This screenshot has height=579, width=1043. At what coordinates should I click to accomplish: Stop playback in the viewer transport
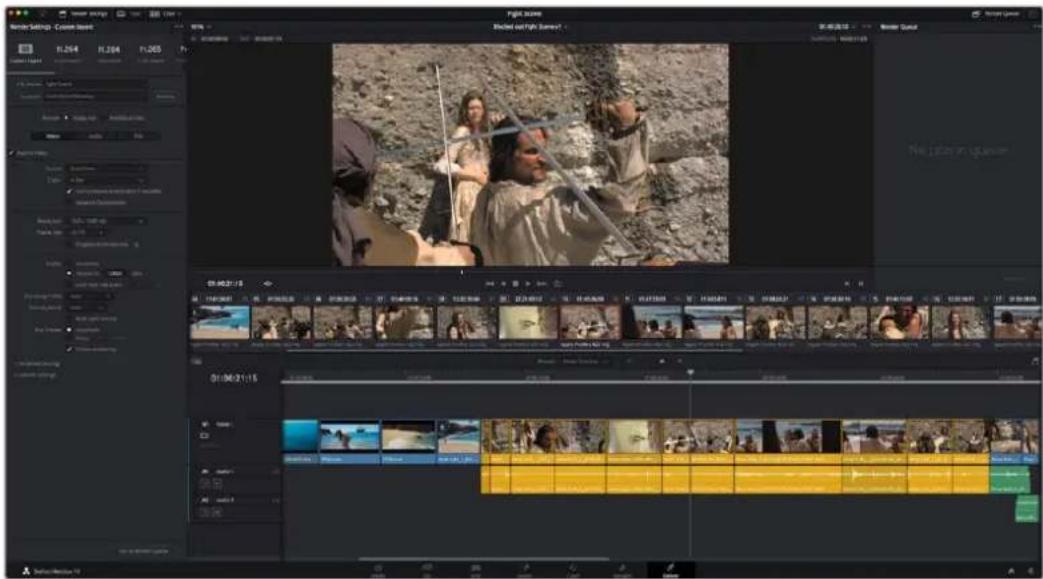tap(515, 284)
